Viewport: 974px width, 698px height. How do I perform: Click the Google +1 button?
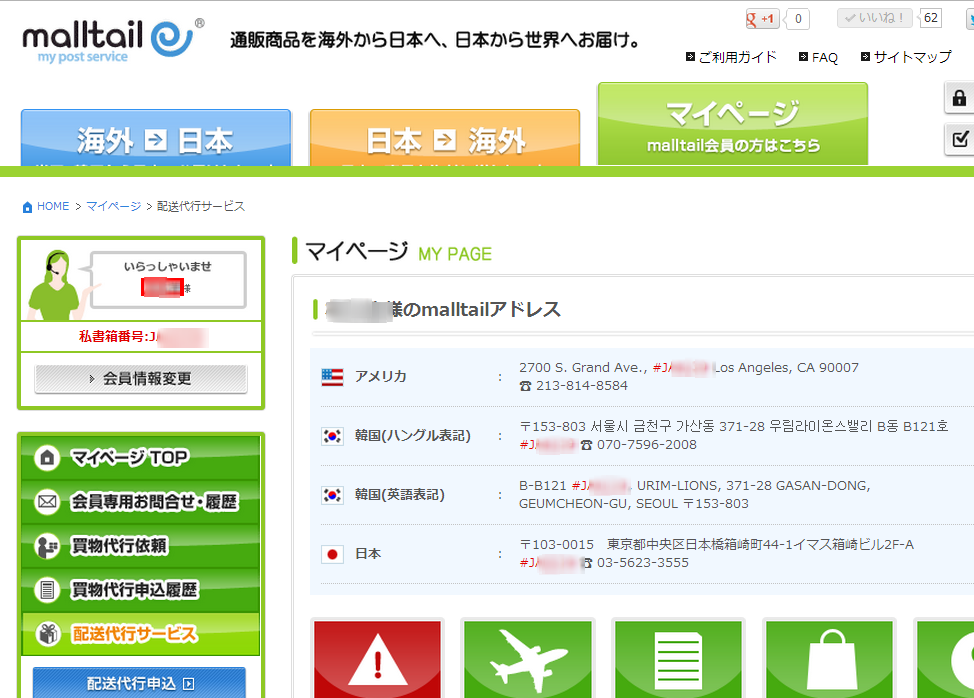(762, 19)
